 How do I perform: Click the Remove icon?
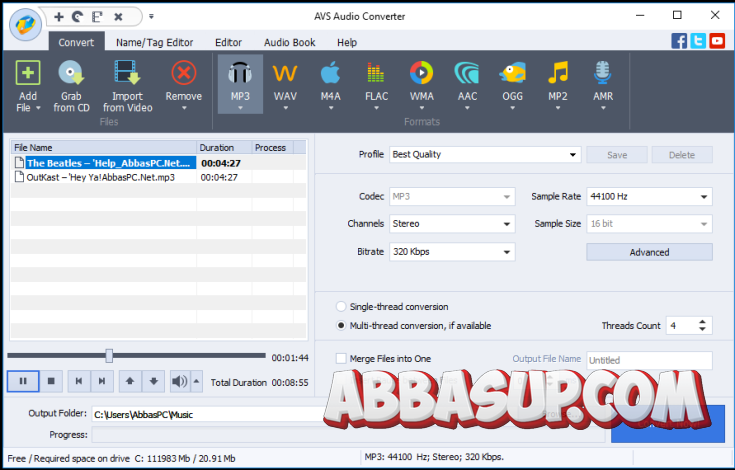tap(184, 73)
